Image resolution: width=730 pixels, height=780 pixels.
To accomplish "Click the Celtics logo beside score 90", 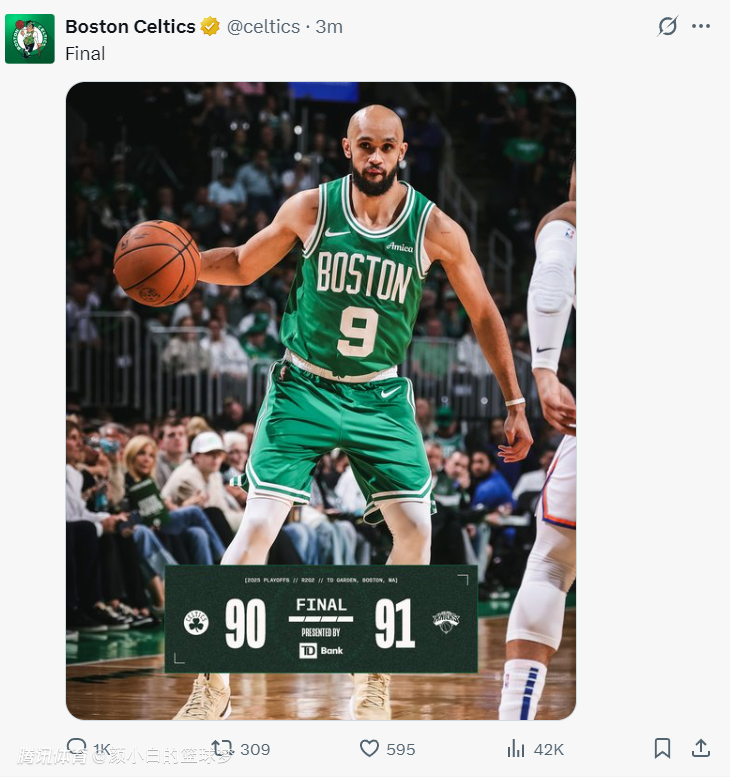I will click(x=196, y=623).
